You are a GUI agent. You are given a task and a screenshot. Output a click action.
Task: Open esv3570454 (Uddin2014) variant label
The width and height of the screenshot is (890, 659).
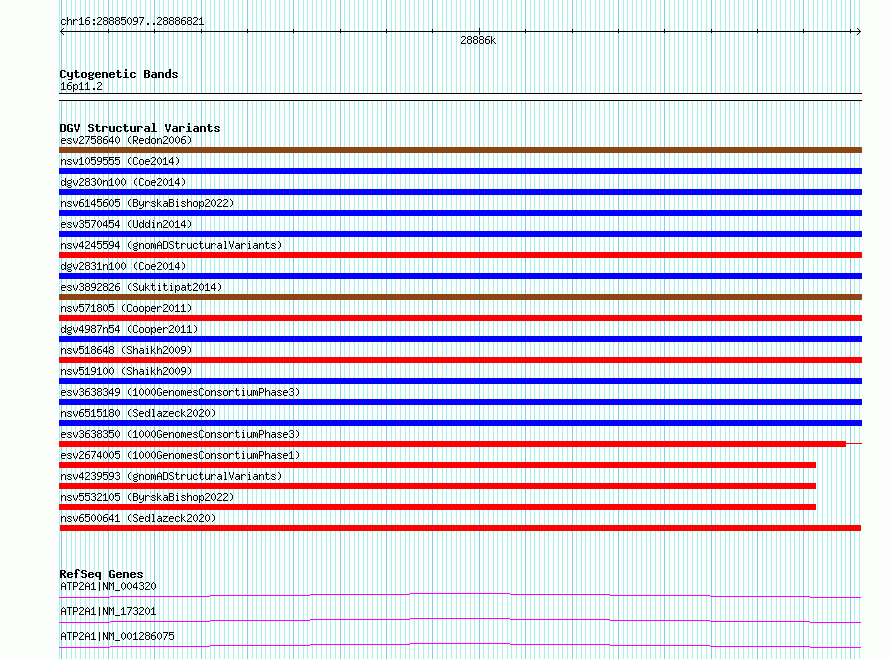(x=126, y=224)
